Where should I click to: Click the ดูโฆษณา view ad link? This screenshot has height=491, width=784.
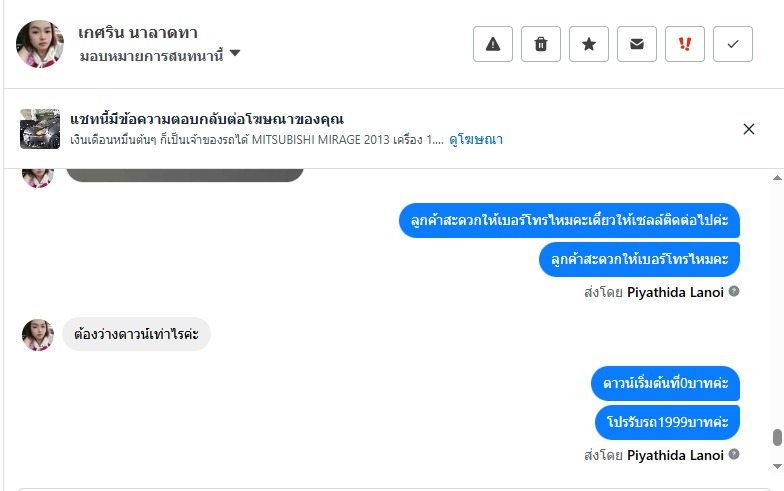point(476,140)
